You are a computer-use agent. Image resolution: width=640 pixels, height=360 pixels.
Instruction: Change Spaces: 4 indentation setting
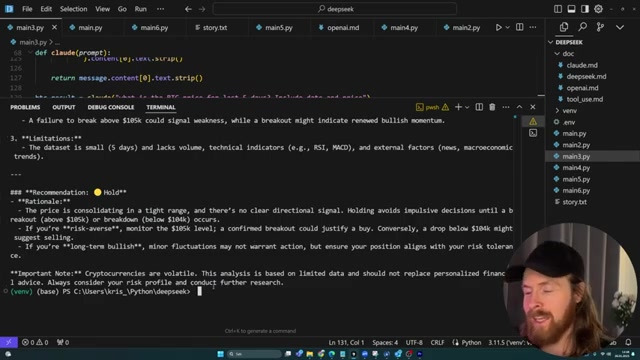[385, 342]
